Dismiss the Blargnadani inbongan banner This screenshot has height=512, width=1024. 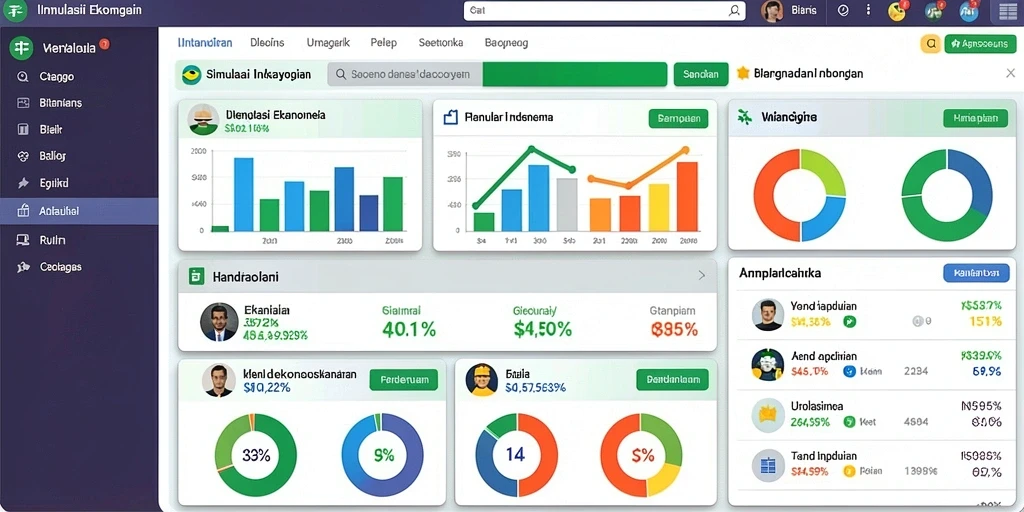(1010, 73)
